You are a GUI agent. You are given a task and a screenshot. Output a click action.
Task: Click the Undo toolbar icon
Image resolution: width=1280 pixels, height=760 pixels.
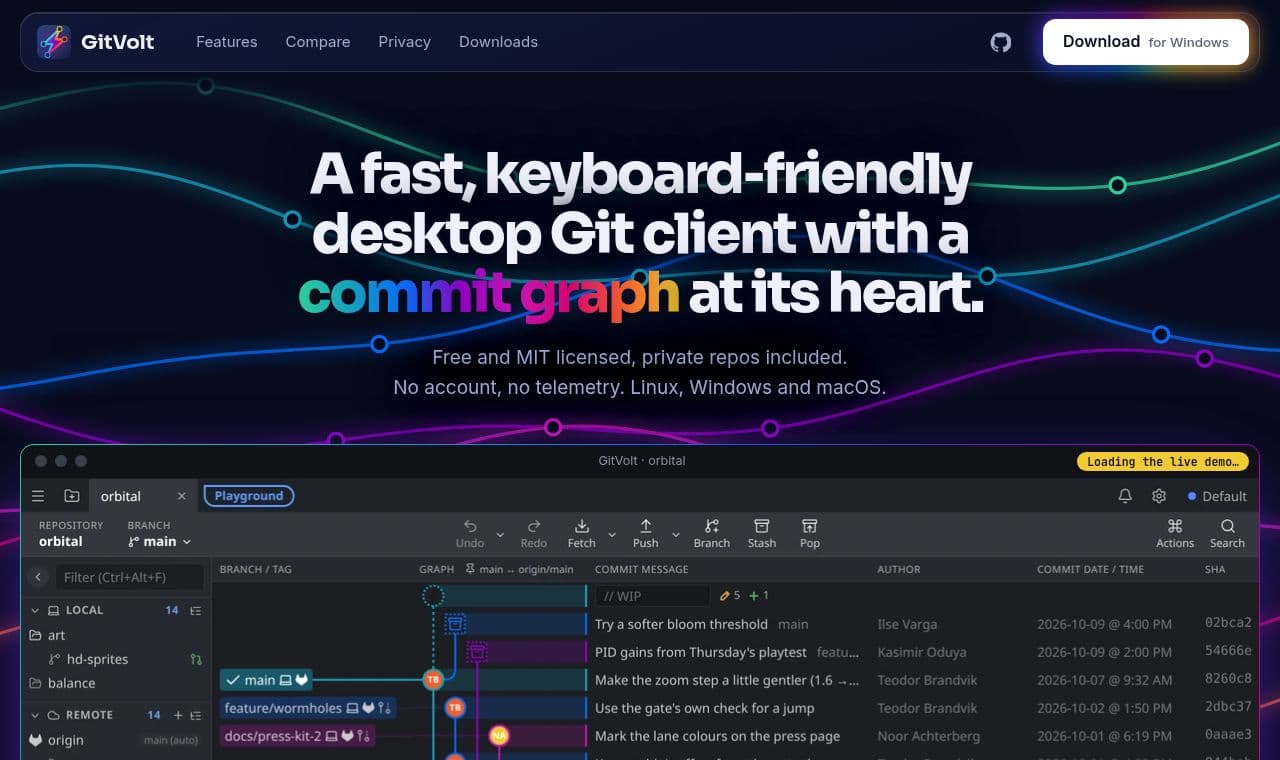(x=470, y=526)
